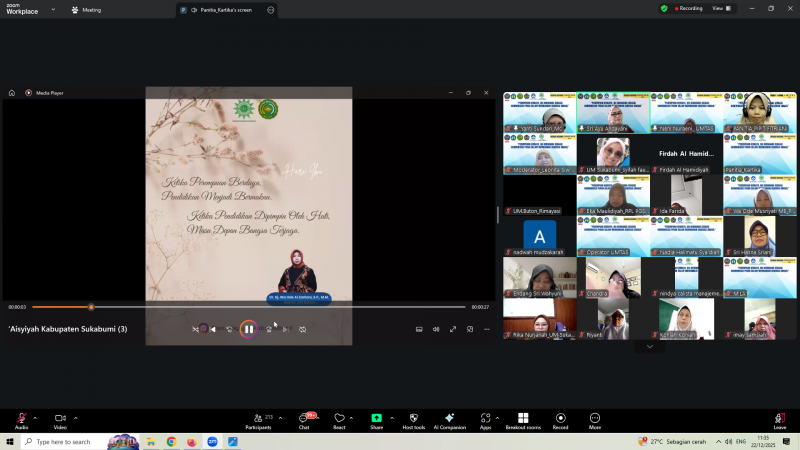Pause the Media Player video
This screenshot has height=450, width=800.
[248, 329]
